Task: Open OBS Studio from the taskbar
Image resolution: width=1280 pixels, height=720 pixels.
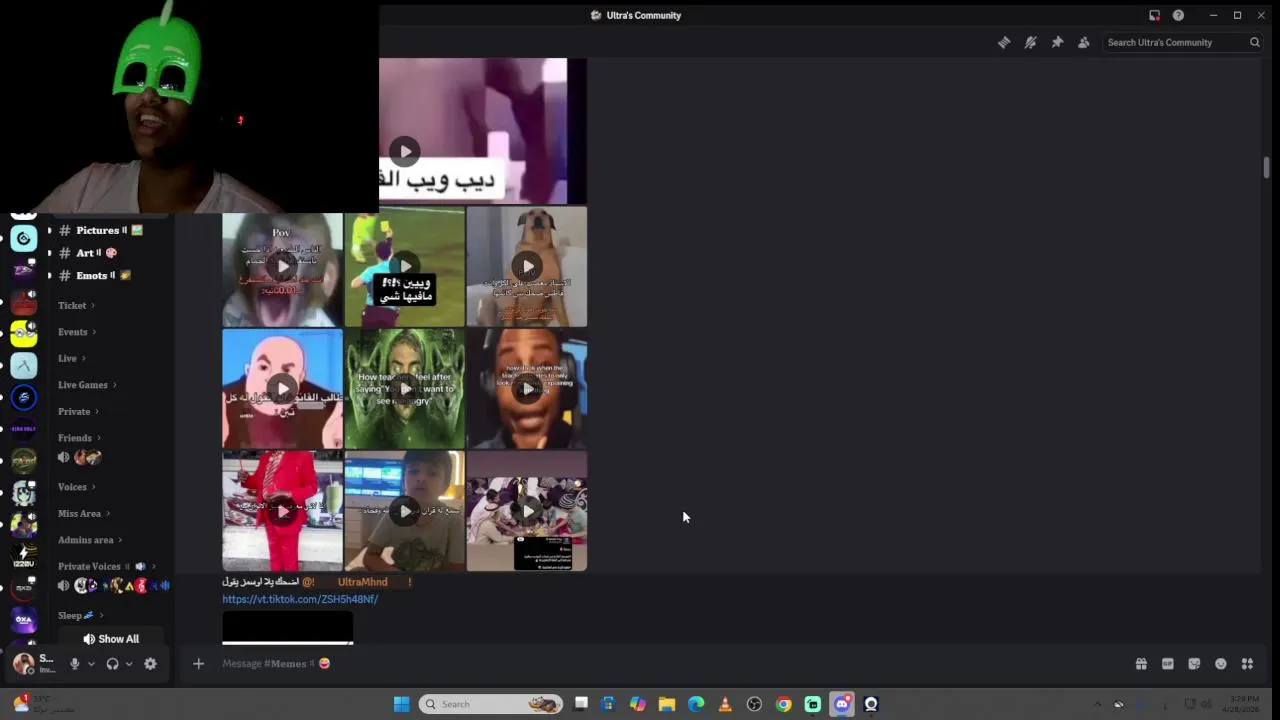Action: pos(754,704)
